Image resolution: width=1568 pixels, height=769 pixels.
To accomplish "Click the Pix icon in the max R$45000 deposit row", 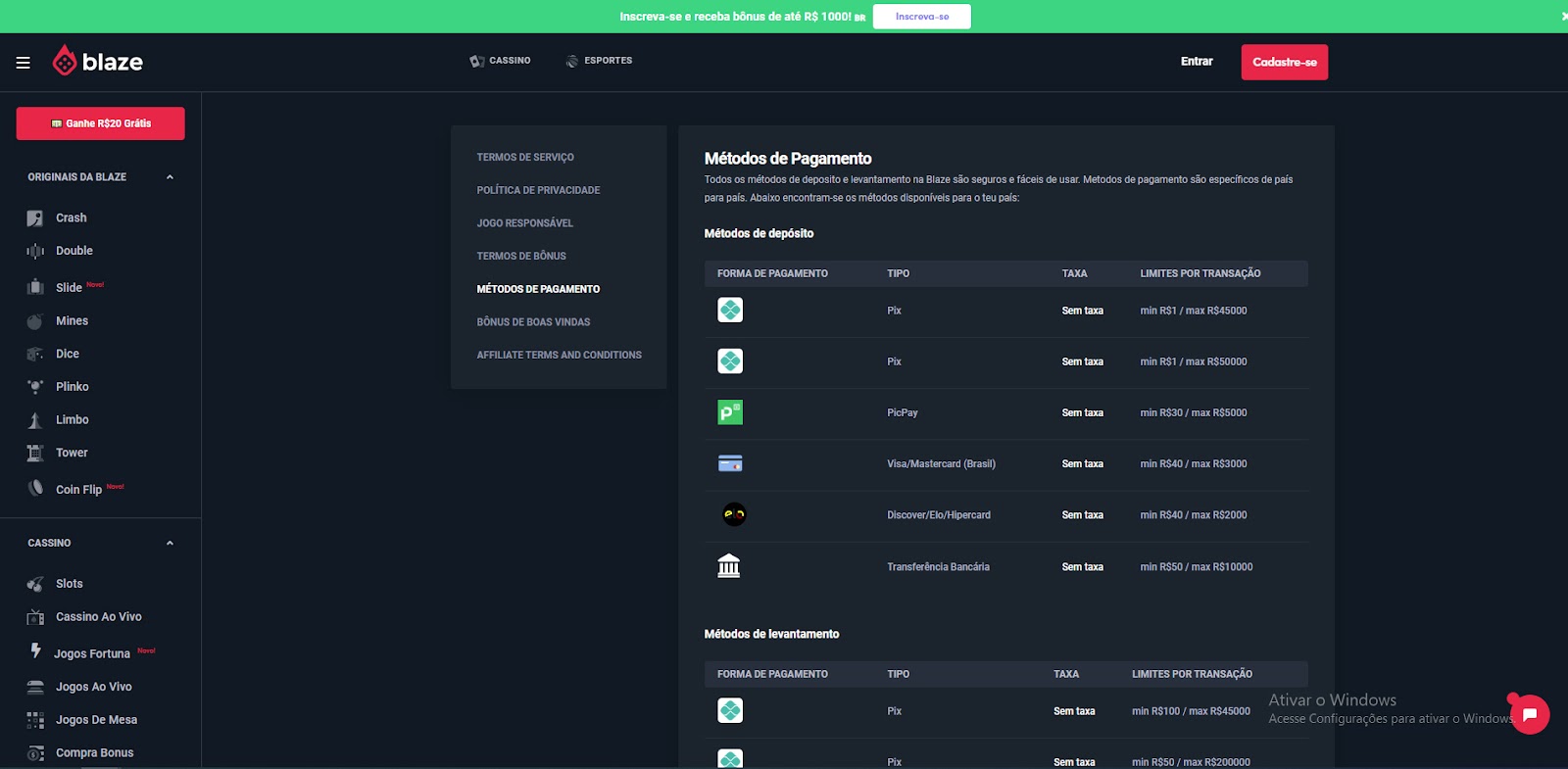I will (730, 311).
